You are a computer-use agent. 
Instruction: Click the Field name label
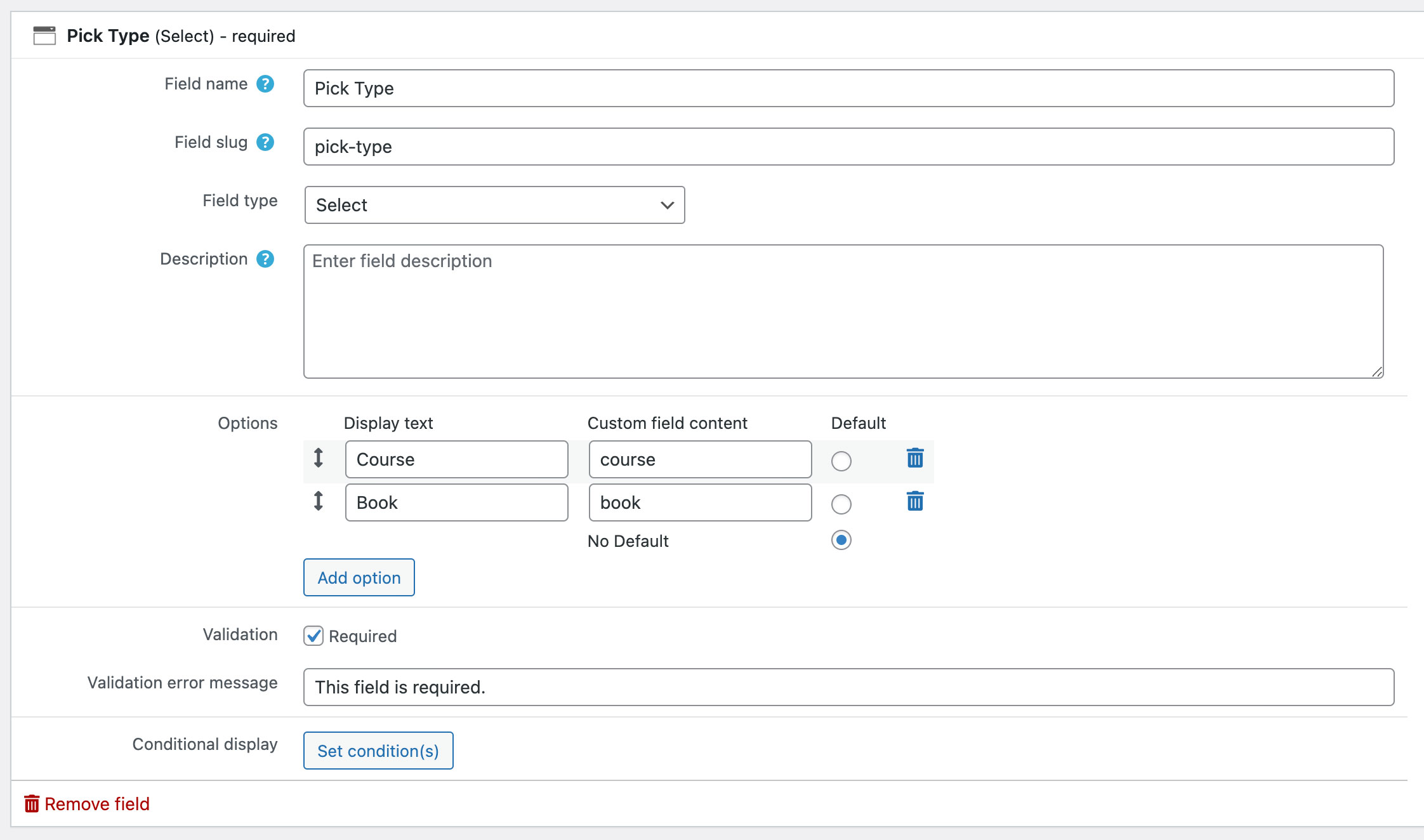coord(206,84)
